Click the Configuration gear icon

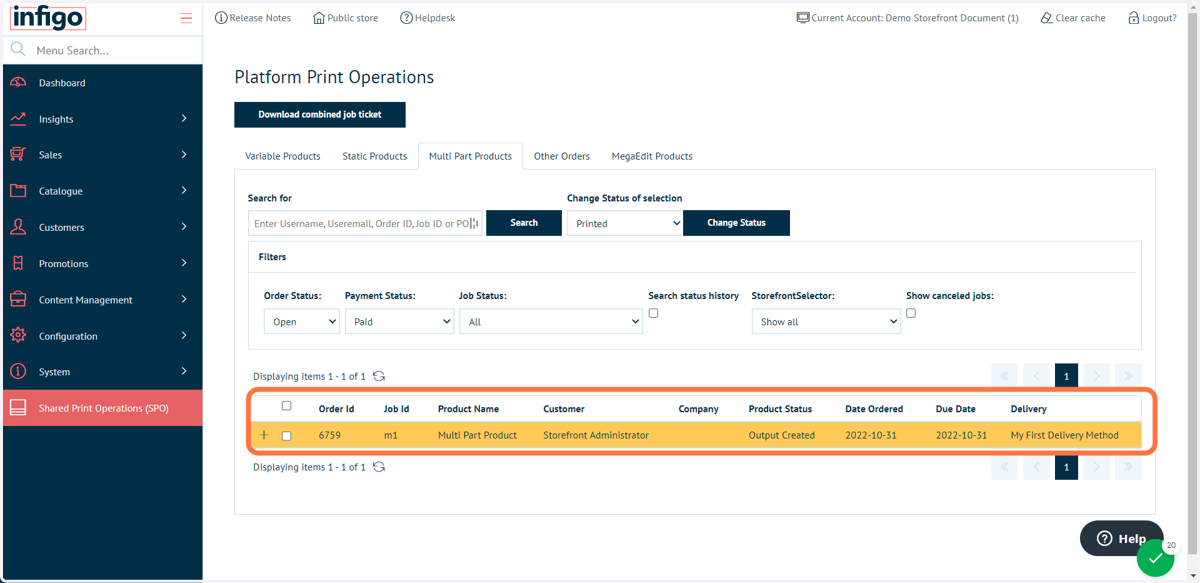point(18,336)
